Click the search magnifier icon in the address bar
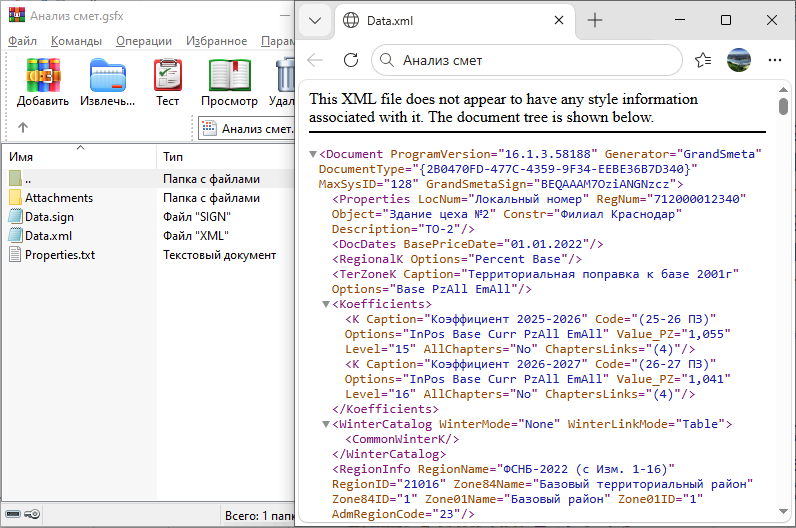796x528 pixels. [387, 60]
